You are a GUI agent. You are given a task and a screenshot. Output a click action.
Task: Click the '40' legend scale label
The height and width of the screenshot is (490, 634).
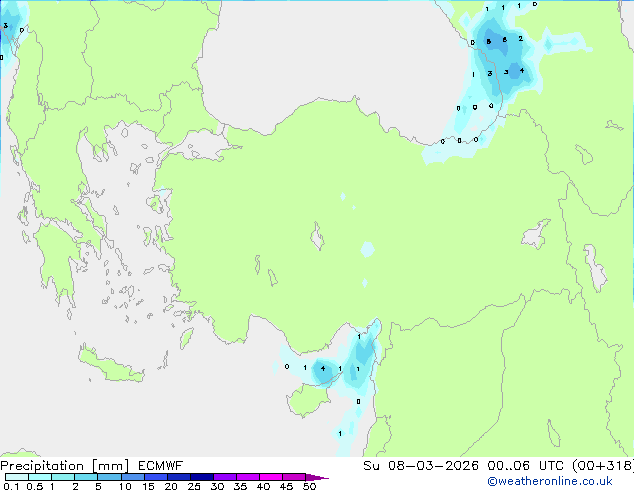[x=263, y=486]
